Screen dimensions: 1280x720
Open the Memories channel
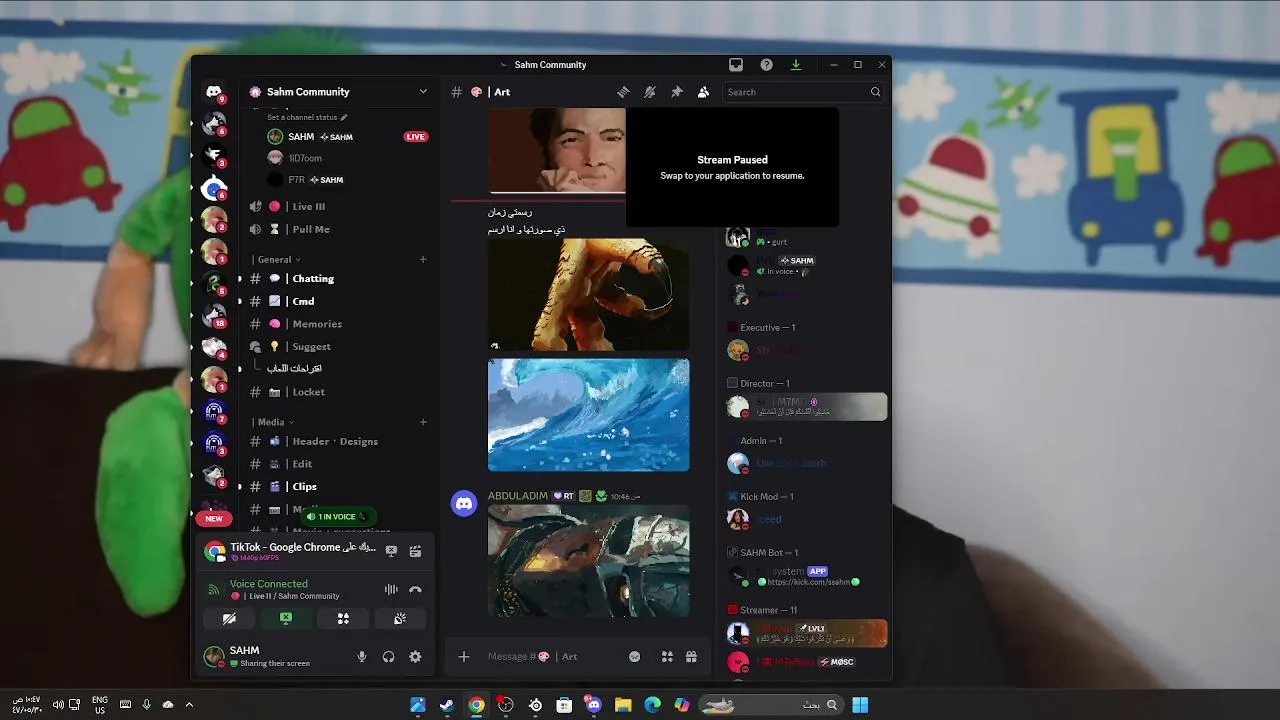339,324
